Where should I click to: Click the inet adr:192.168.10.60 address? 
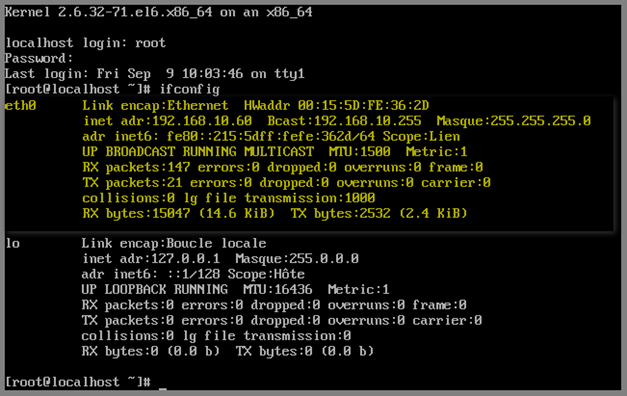[168, 121]
